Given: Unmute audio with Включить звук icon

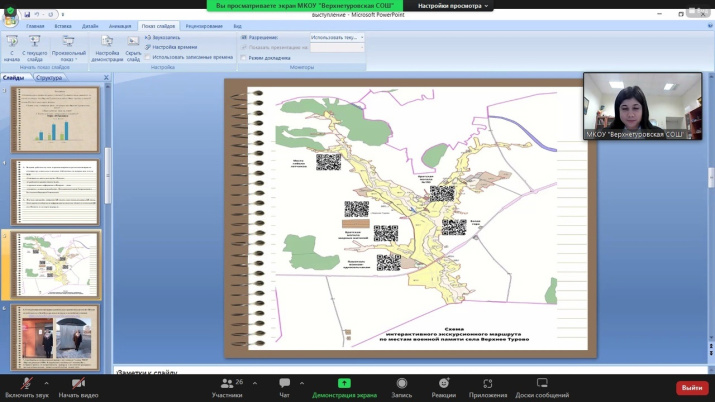Looking at the screenshot, I should click(x=26, y=384).
